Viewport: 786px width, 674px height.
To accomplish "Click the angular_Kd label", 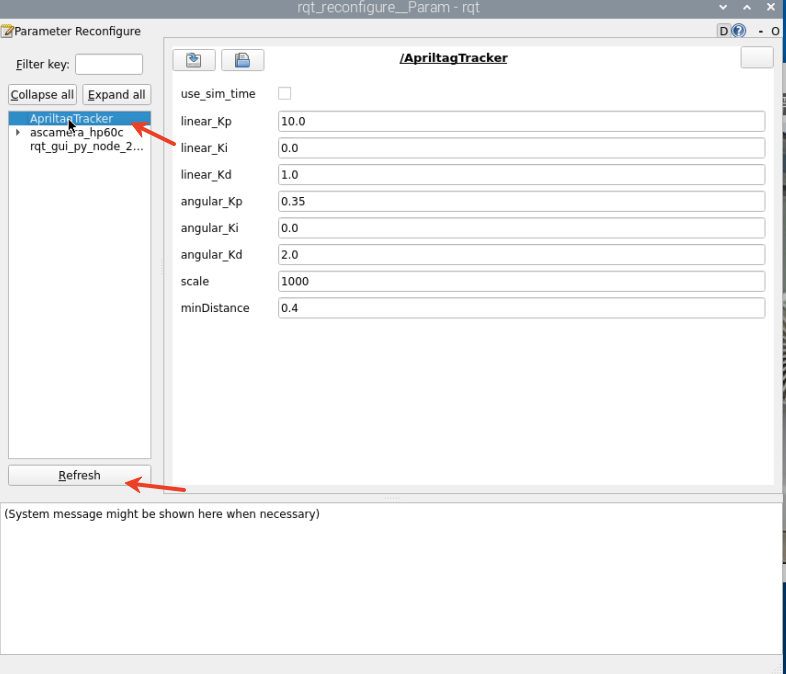I will pos(212,255).
